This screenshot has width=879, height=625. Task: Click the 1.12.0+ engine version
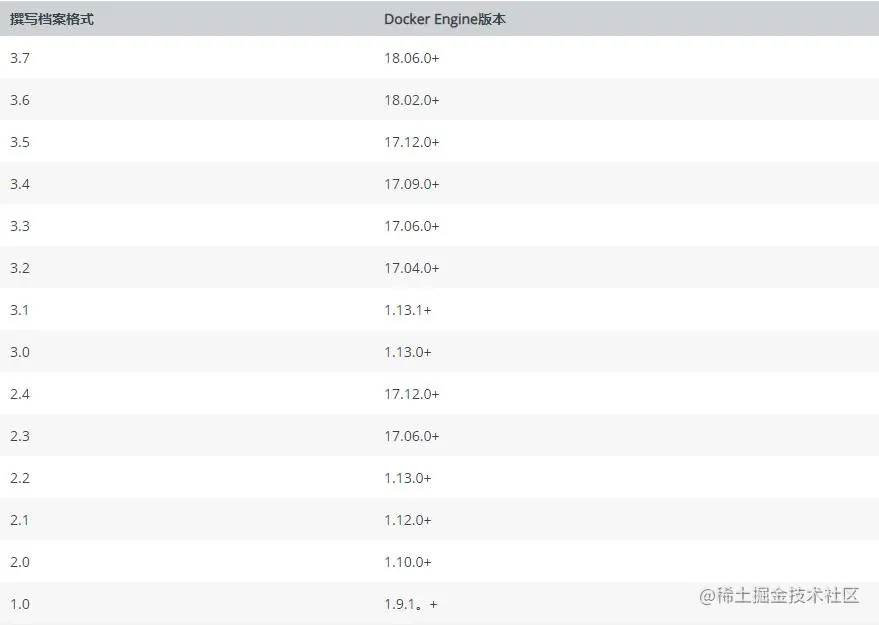(408, 520)
